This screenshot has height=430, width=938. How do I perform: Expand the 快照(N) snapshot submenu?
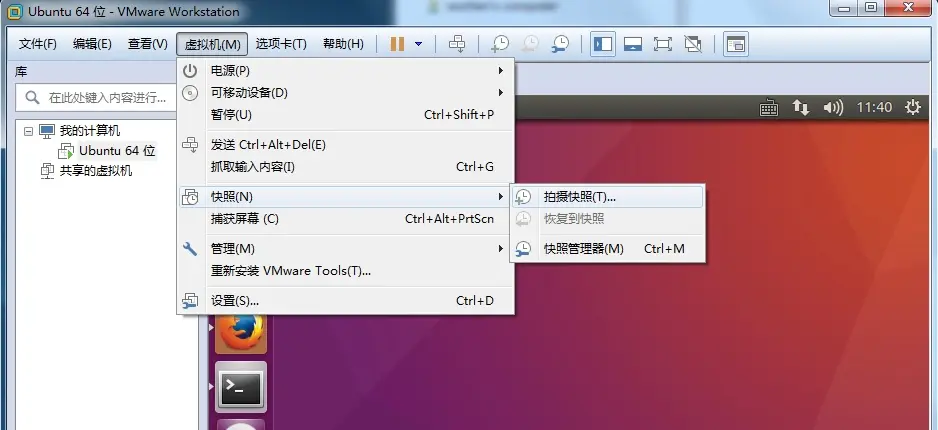(346, 197)
